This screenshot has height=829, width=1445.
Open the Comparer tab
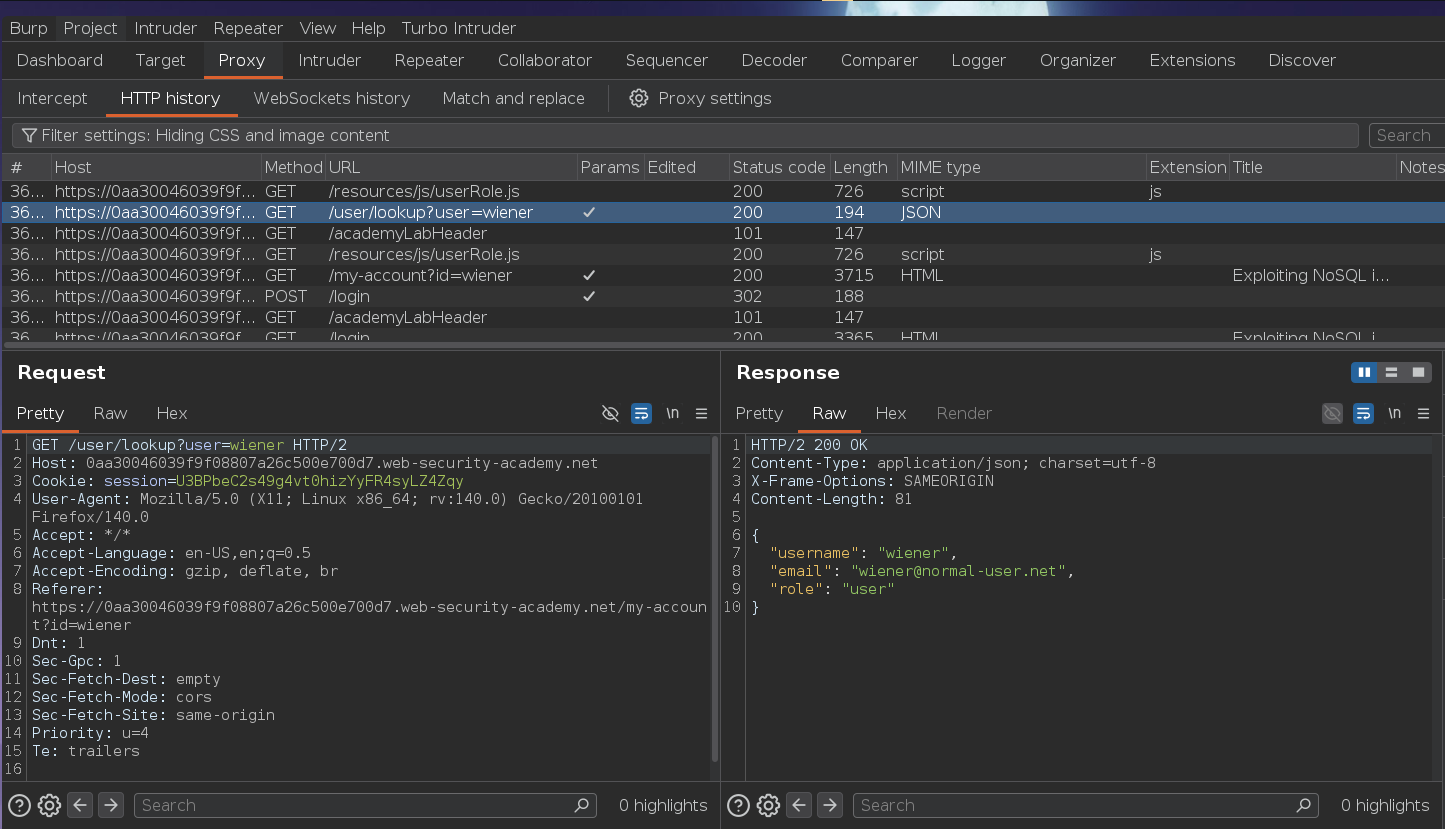tap(879, 60)
